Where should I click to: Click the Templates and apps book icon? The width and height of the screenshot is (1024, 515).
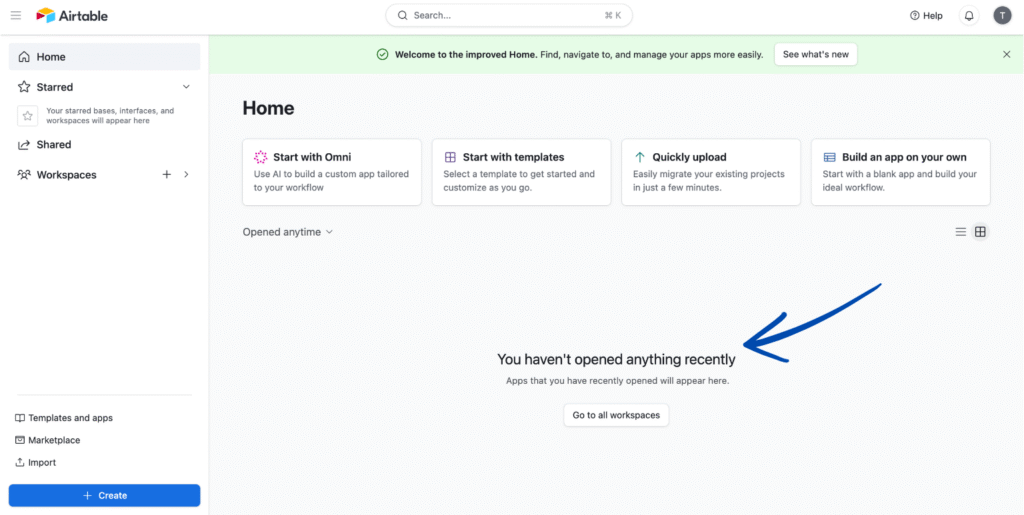20,418
